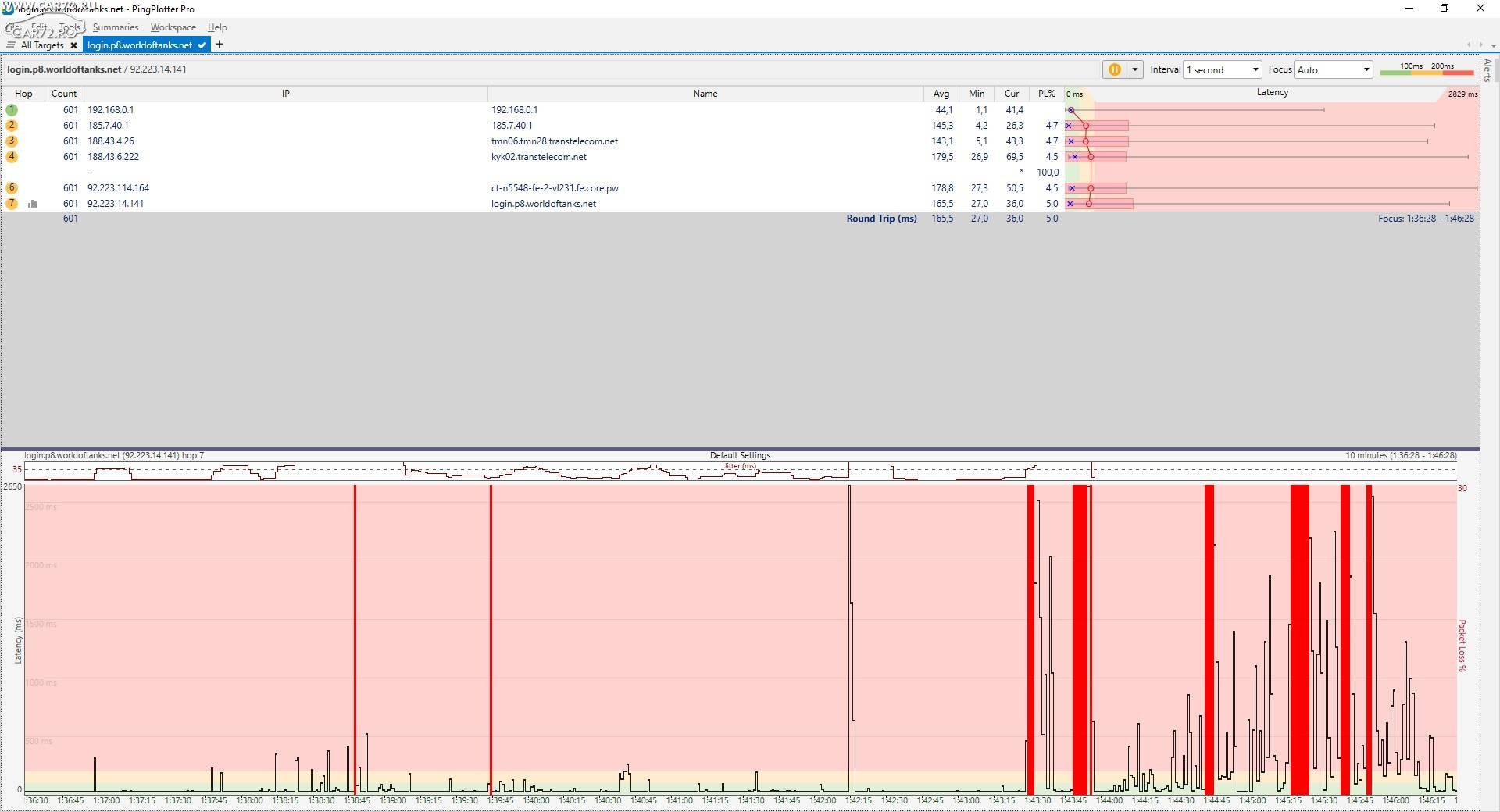This screenshot has width=1500, height=812.
Task: Click the Name column header
Action: tap(705, 94)
